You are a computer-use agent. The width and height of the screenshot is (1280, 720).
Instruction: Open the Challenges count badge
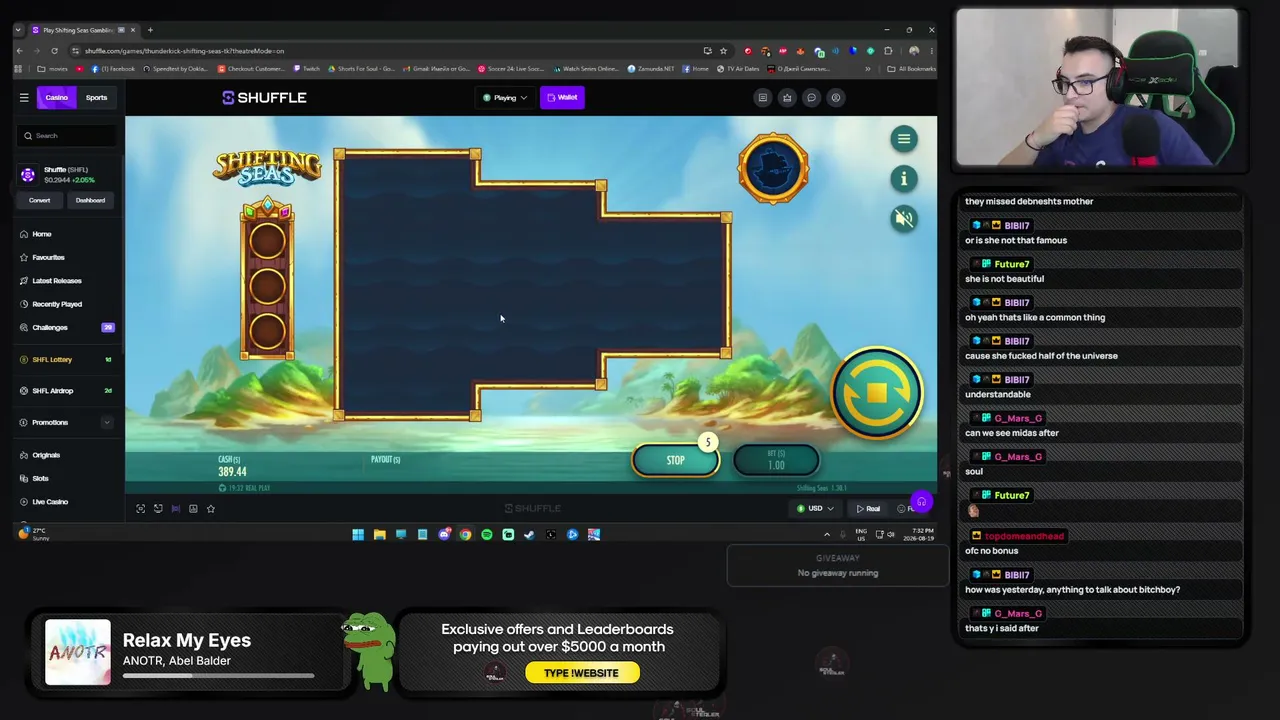click(108, 327)
